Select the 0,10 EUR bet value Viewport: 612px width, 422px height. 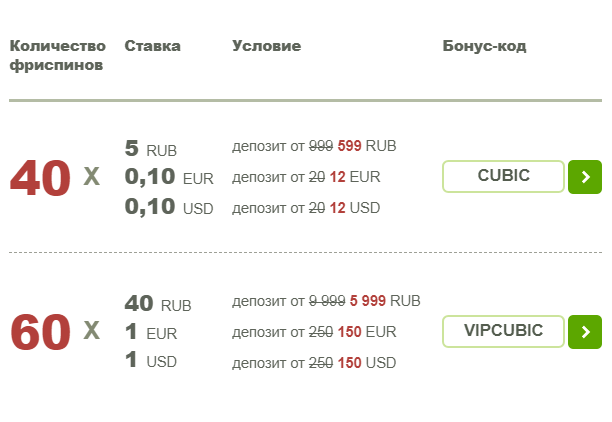(x=169, y=178)
